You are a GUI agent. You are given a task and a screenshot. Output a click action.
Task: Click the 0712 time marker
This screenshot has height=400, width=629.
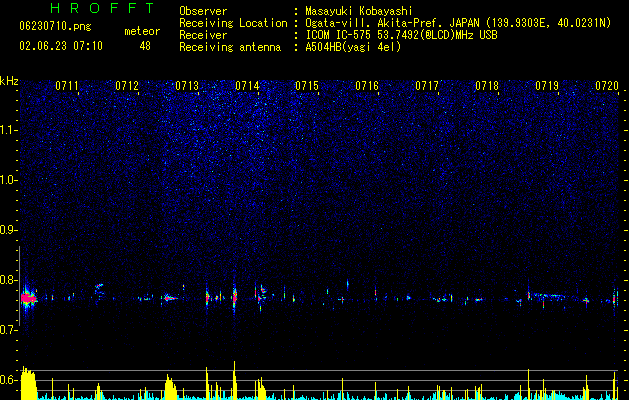(x=127, y=86)
